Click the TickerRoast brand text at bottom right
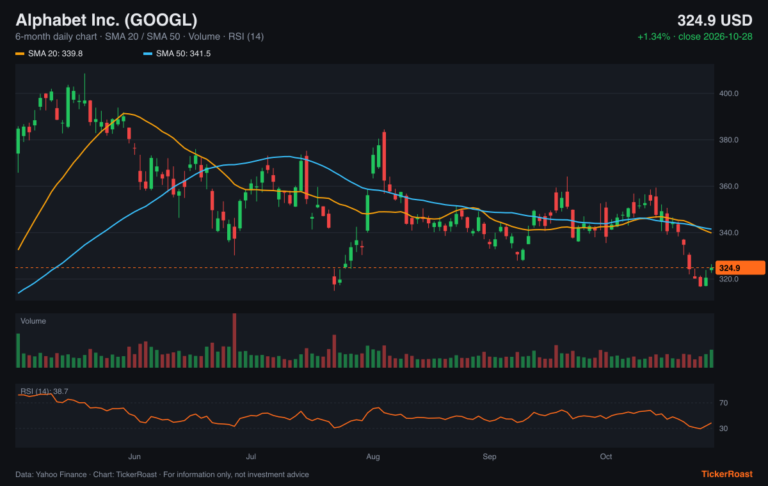 tap(727, 474)
